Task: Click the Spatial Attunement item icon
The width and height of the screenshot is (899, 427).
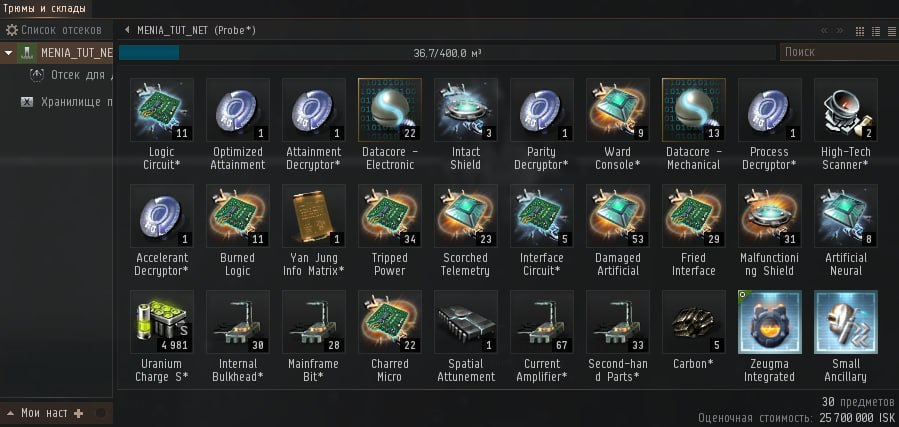Action: (x=466, y=322)
